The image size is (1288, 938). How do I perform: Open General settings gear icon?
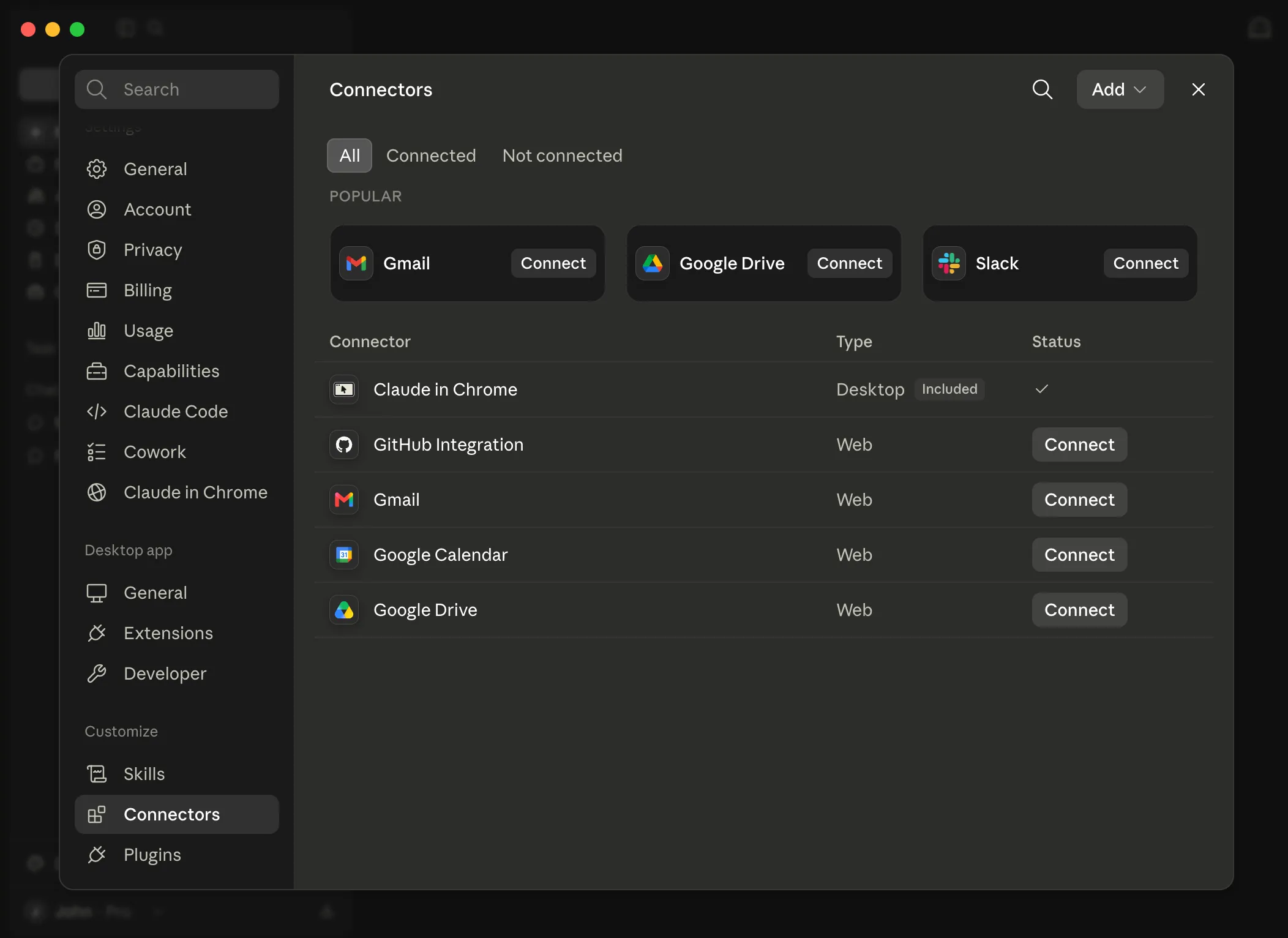(x=97, y=169)
